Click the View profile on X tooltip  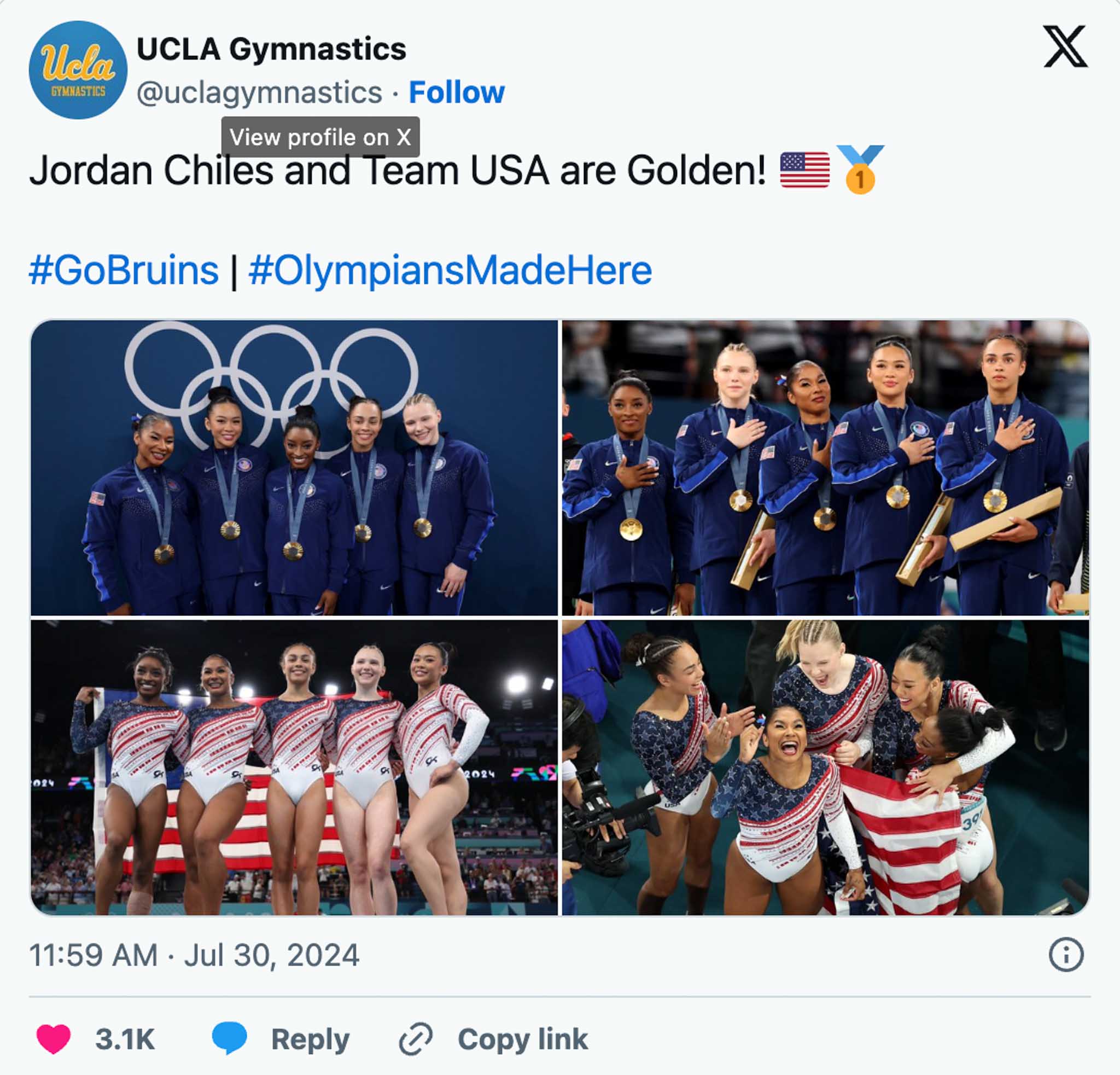[x=320, y=137]
